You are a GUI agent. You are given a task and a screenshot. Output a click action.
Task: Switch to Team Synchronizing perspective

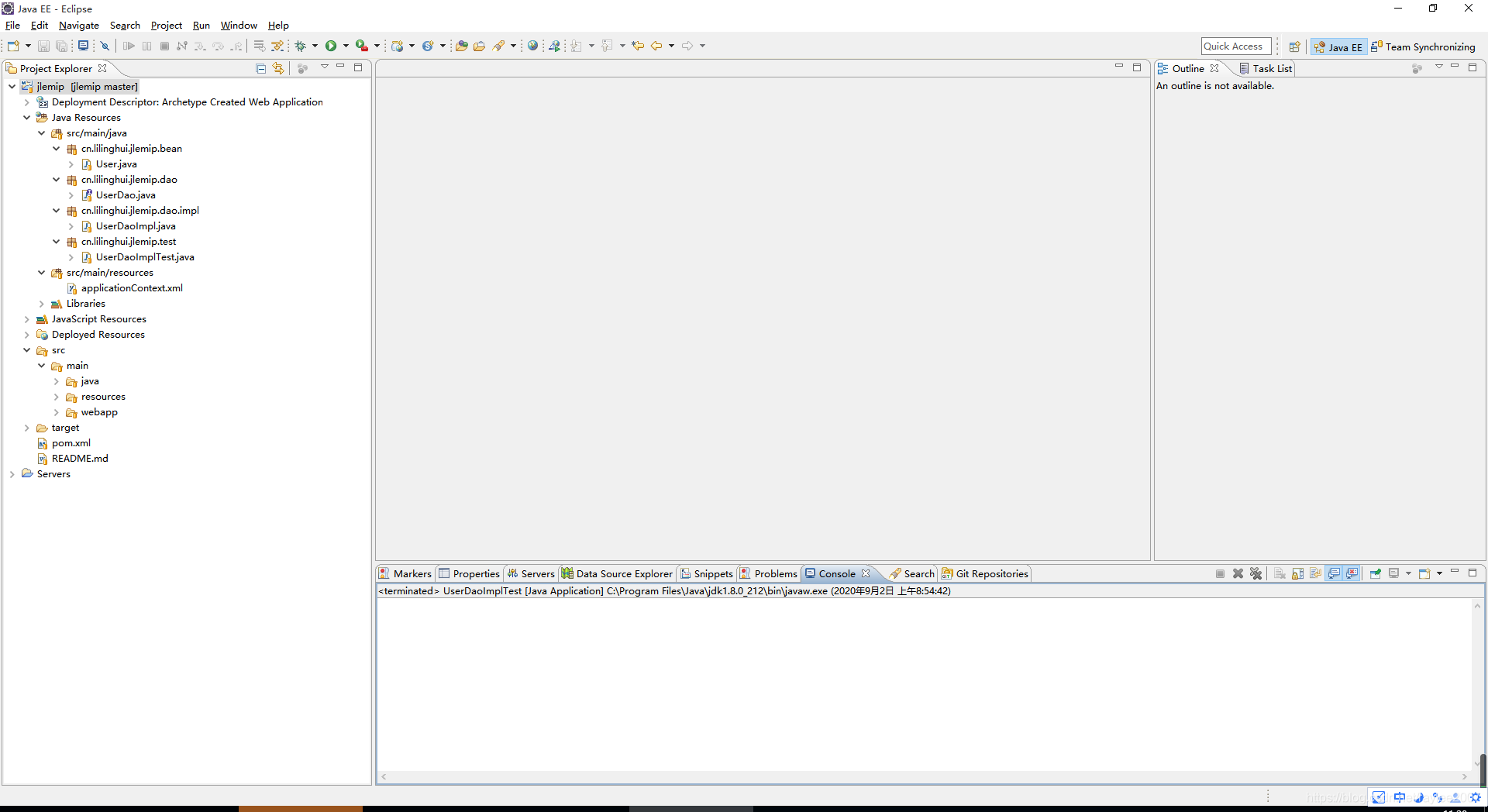click(1423, 46)
